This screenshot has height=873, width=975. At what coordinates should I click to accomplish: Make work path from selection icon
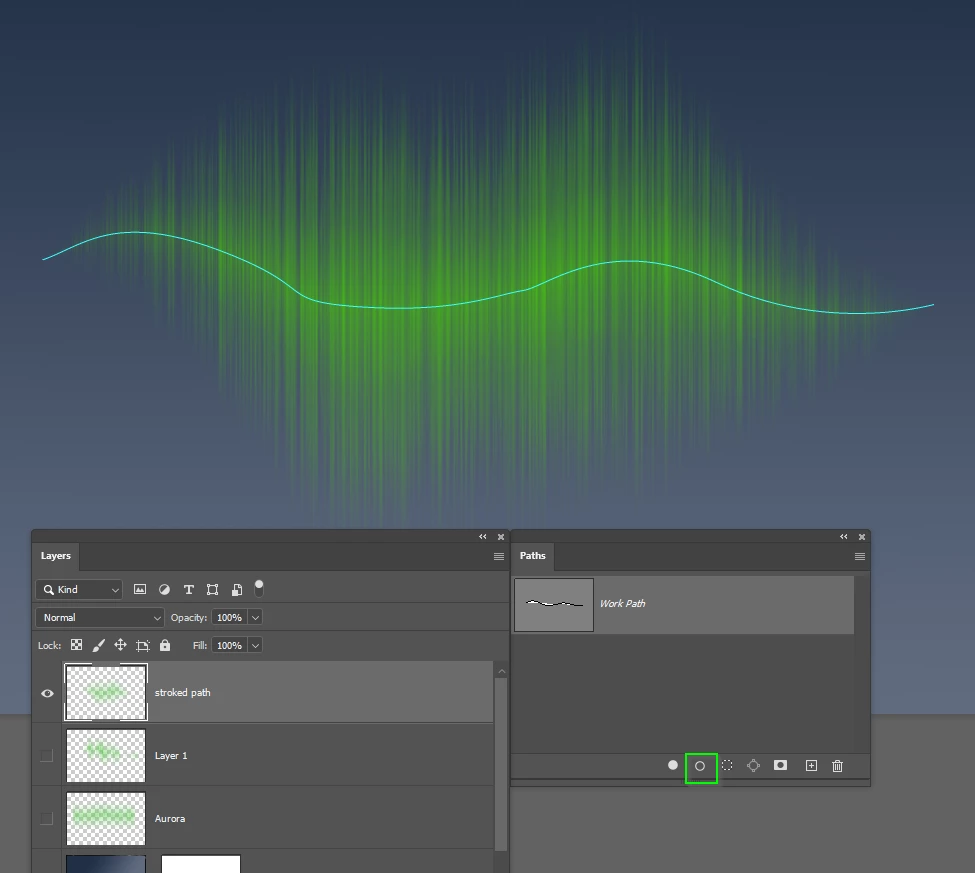click(754, 765)
